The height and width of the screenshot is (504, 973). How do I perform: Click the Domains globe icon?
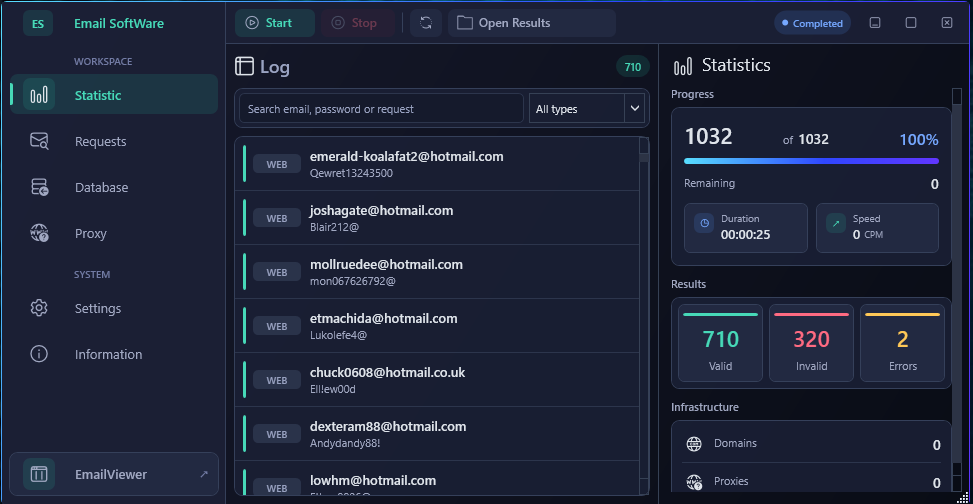click(x=694, y=444)
